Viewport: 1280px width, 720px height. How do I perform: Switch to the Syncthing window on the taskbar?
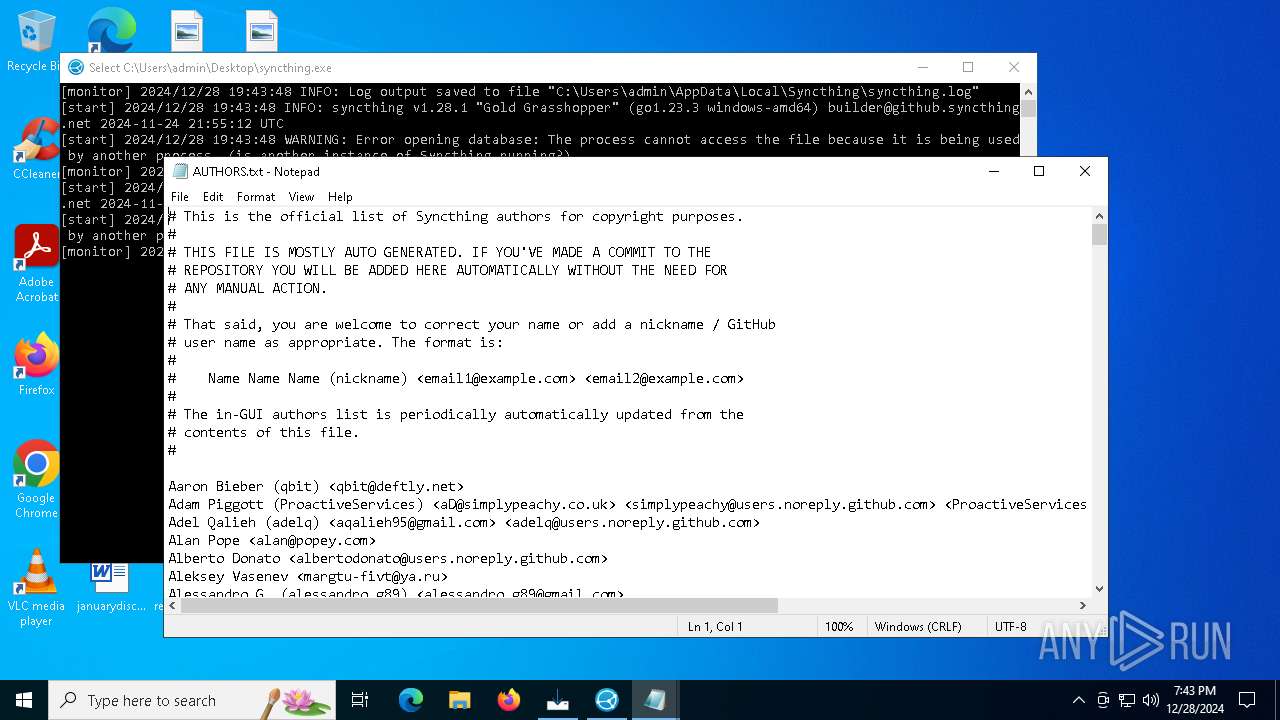point(607,700)
